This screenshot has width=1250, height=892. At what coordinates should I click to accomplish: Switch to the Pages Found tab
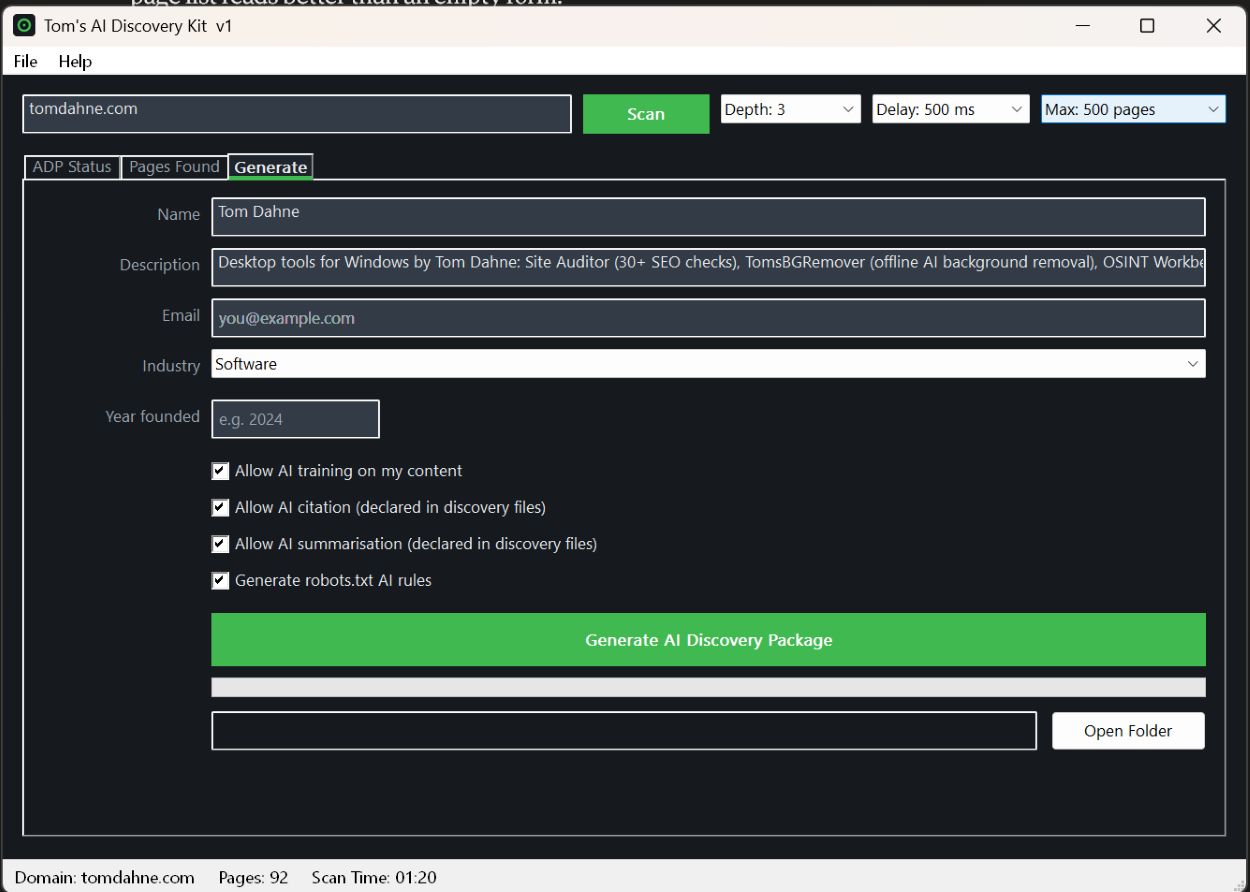click(174, 167)
